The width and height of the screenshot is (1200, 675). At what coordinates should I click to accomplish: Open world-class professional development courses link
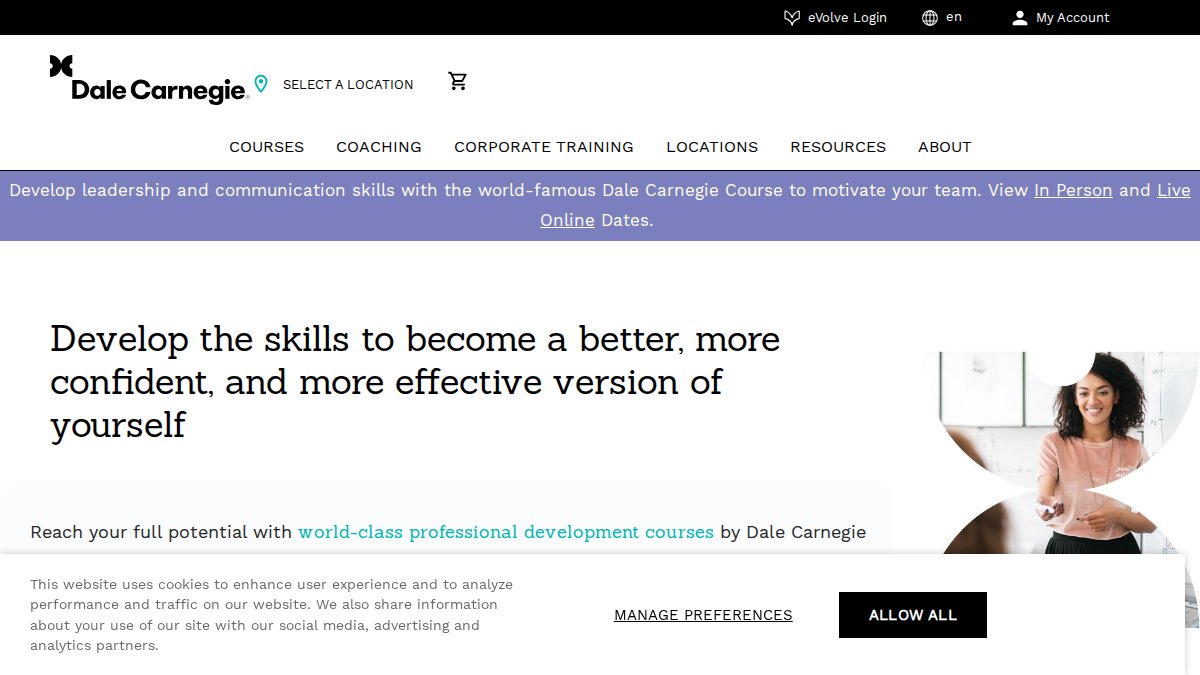(x=506, y=532)
